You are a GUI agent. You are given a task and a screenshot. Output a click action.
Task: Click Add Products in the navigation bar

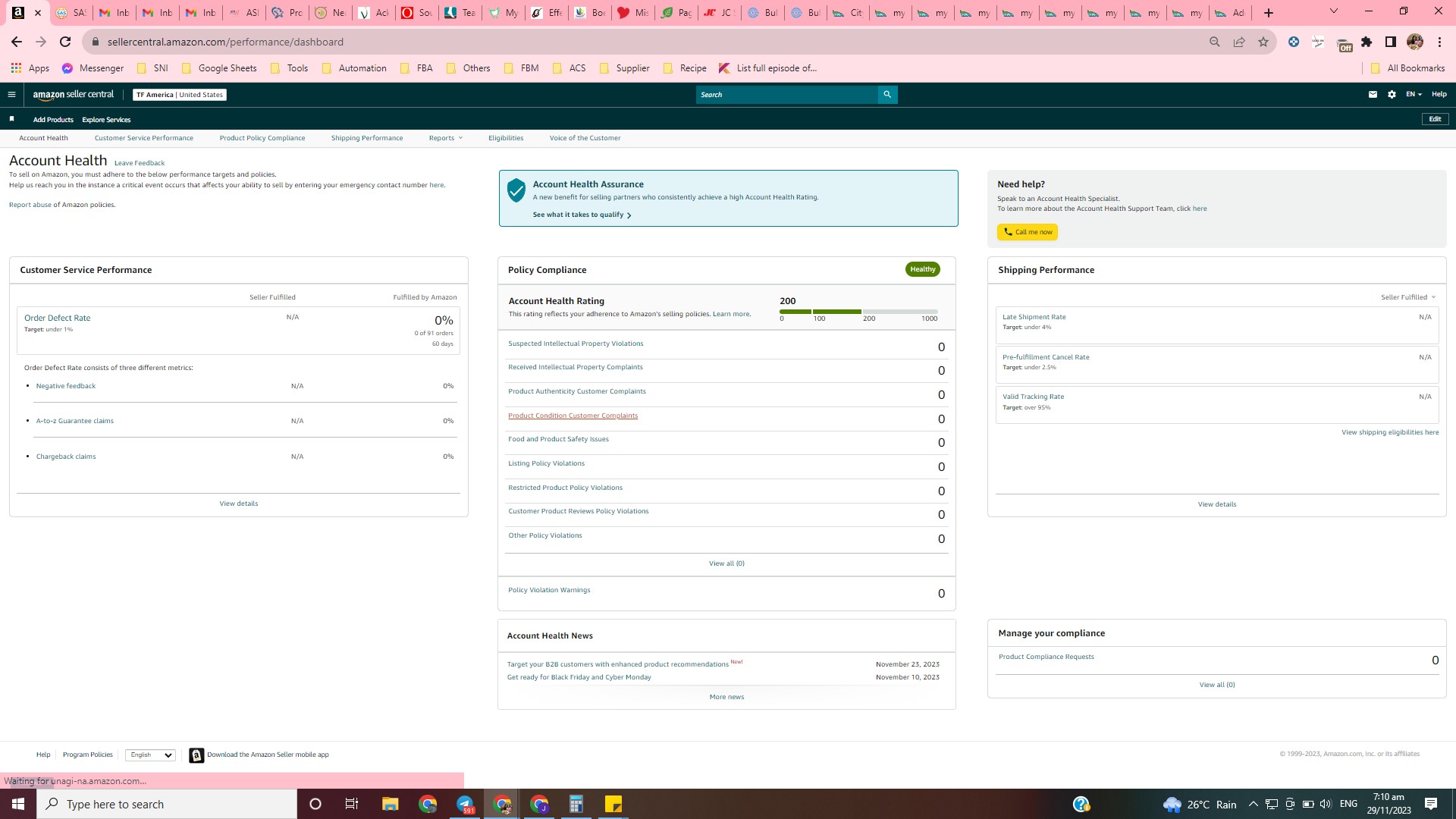click(x=53, y=120)
